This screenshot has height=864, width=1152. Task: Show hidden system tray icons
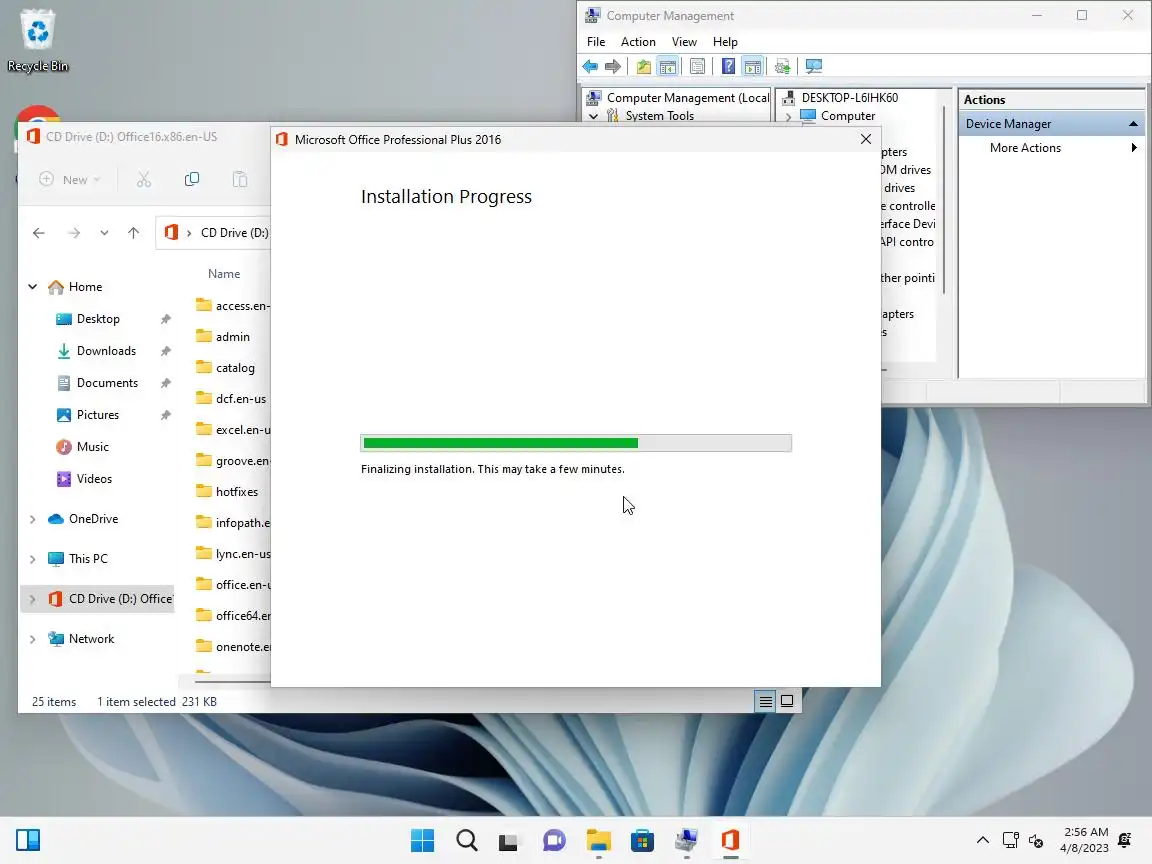click(x=982, y=840)
